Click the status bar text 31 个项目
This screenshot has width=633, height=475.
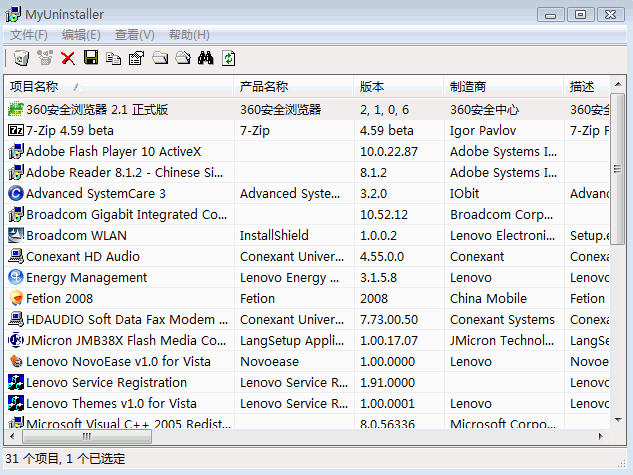tap(32, 458)
